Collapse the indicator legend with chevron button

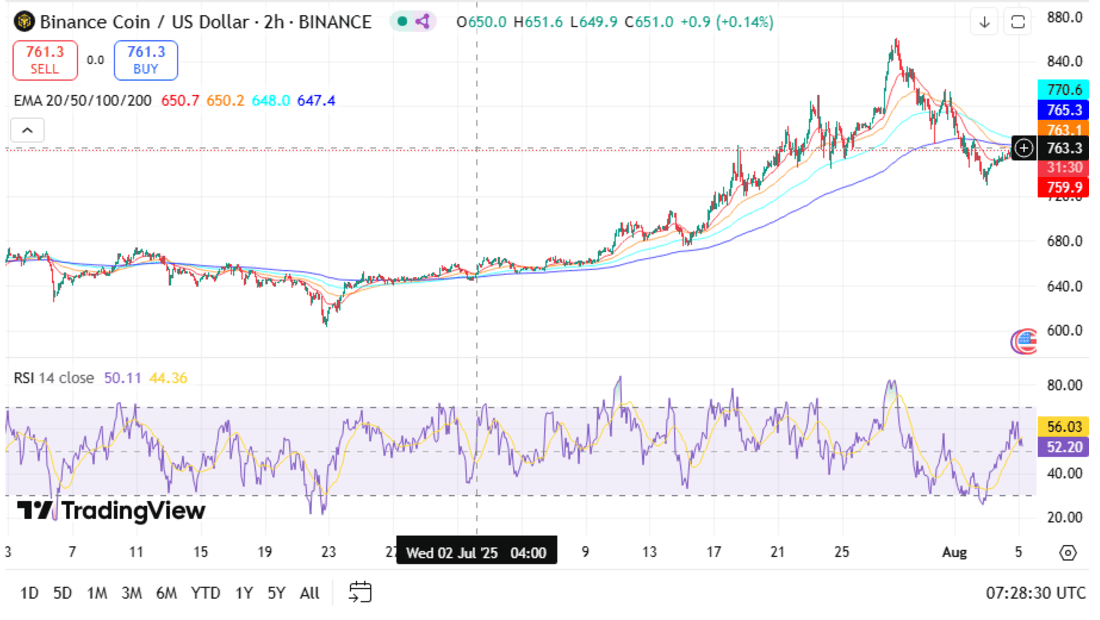[x=27, y=130]
